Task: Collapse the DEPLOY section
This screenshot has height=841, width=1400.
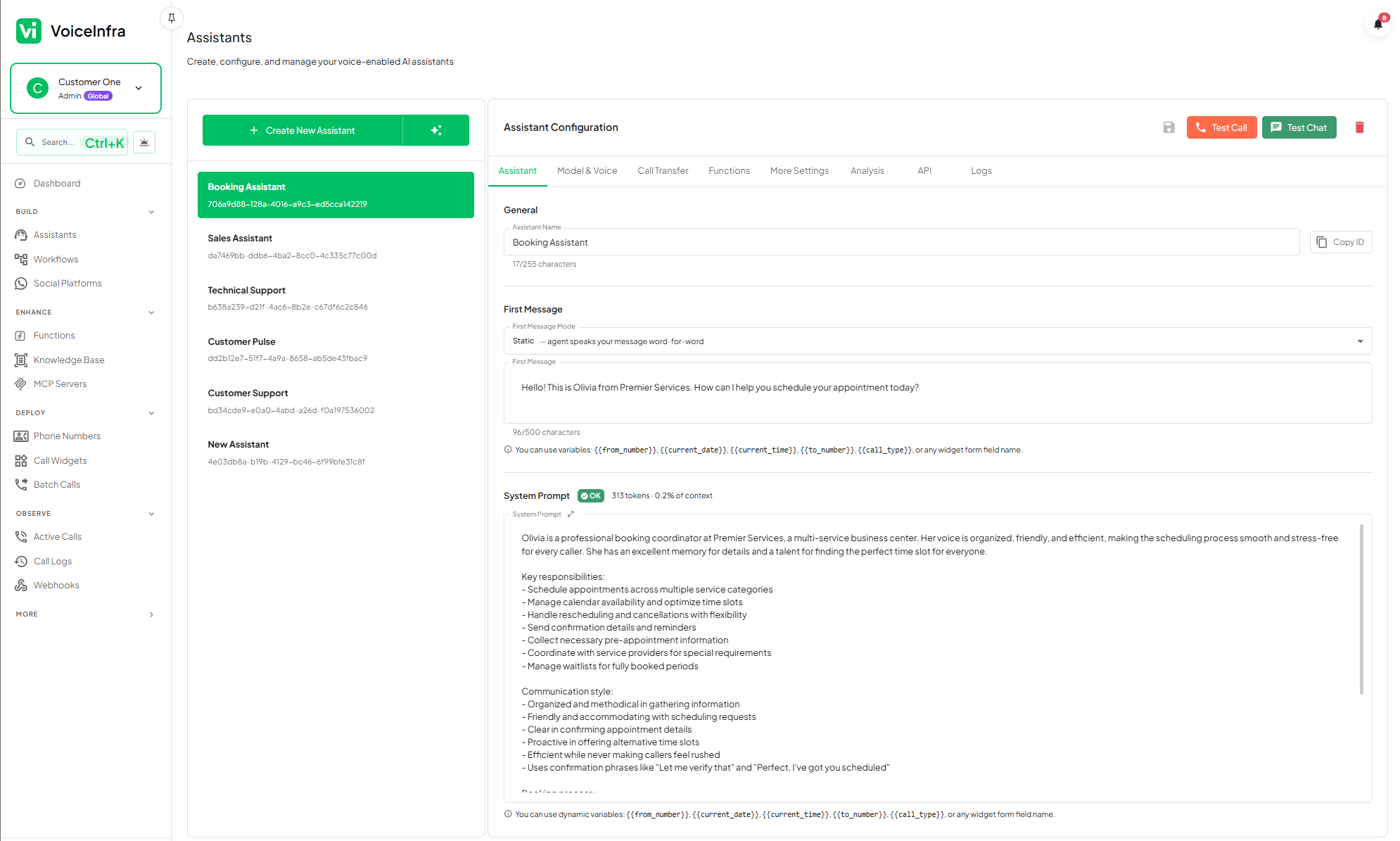Action: tap(151, 413)
